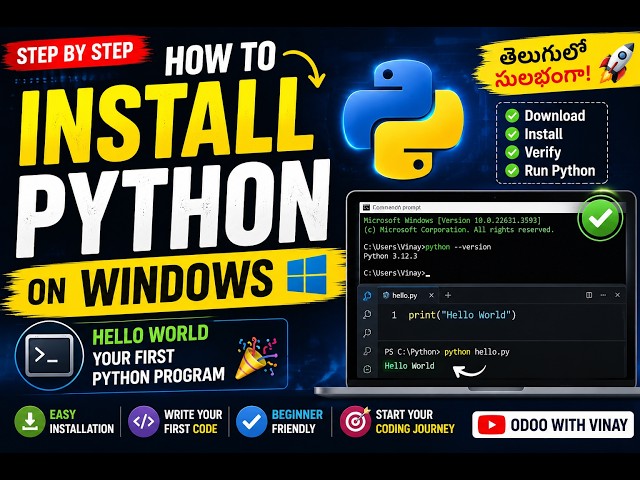
Task: Click the Microsoft Windows version line
Action: [x=452, y=220]
